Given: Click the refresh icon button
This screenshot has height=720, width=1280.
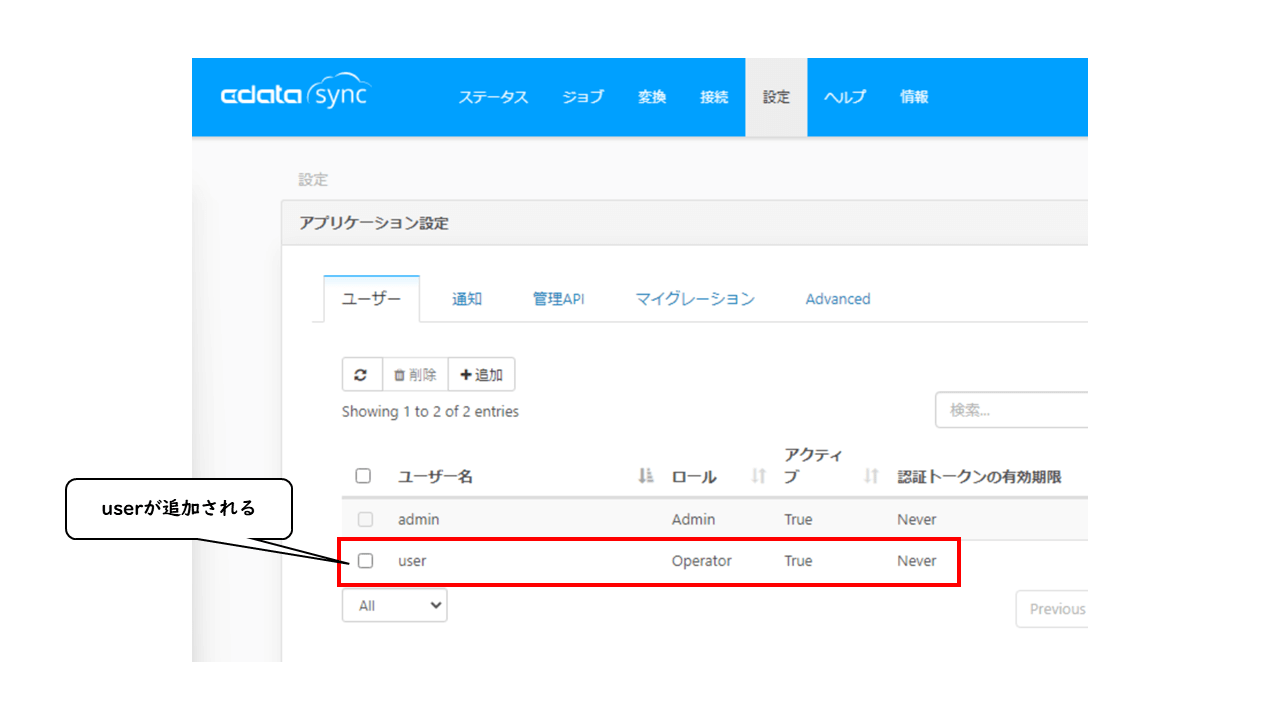Looking at the screenshot, I should [362, 375].
